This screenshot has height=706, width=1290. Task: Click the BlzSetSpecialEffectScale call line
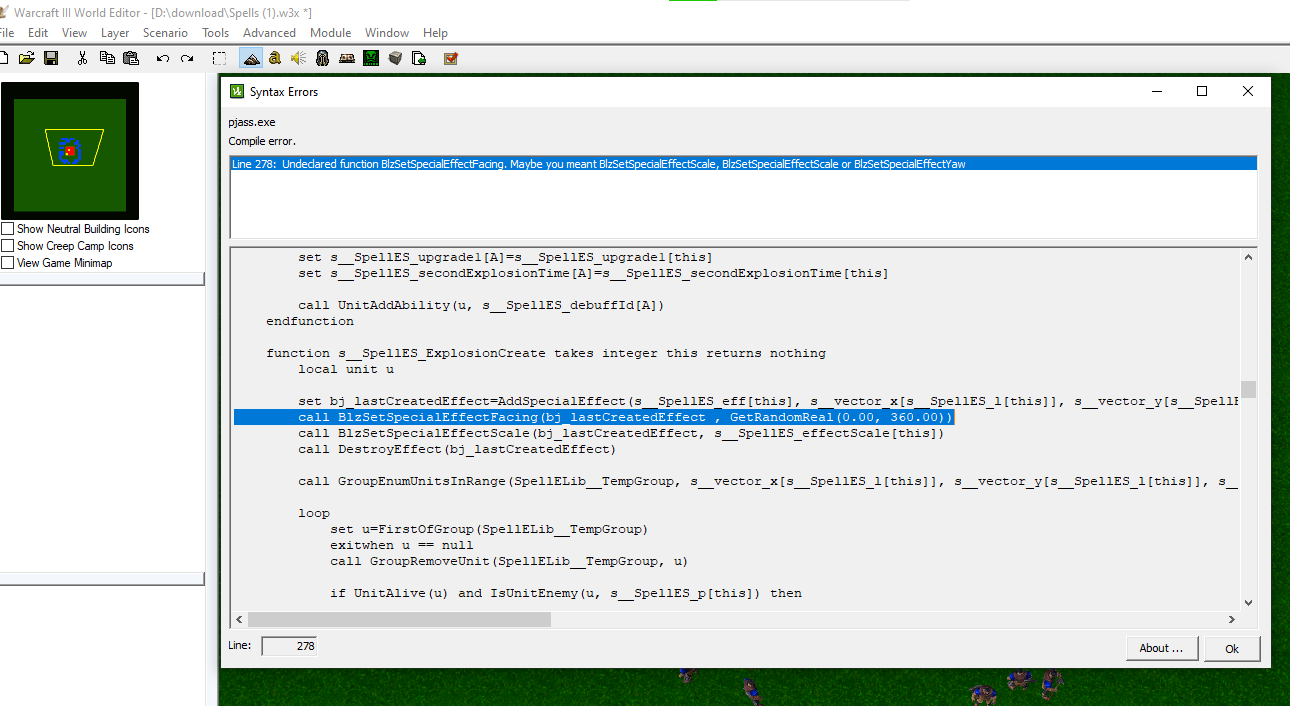[x=621, y=433]
